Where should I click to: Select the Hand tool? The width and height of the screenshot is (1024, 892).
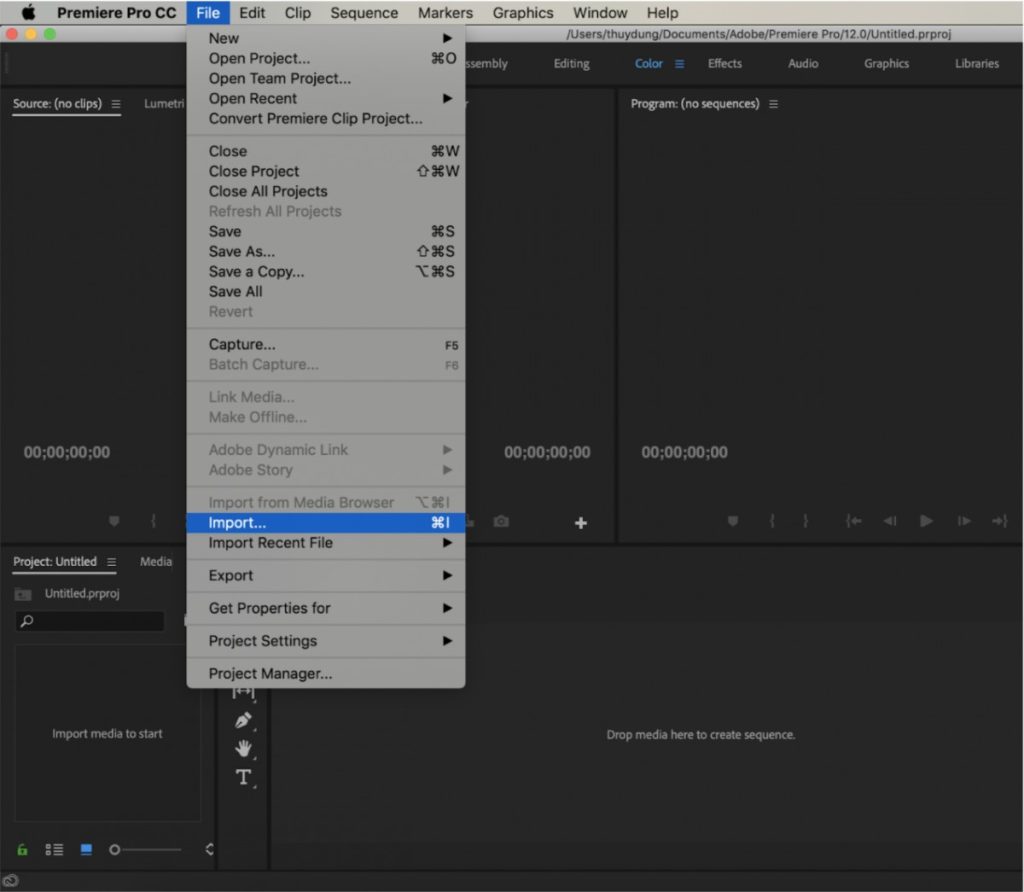(243, 748)
